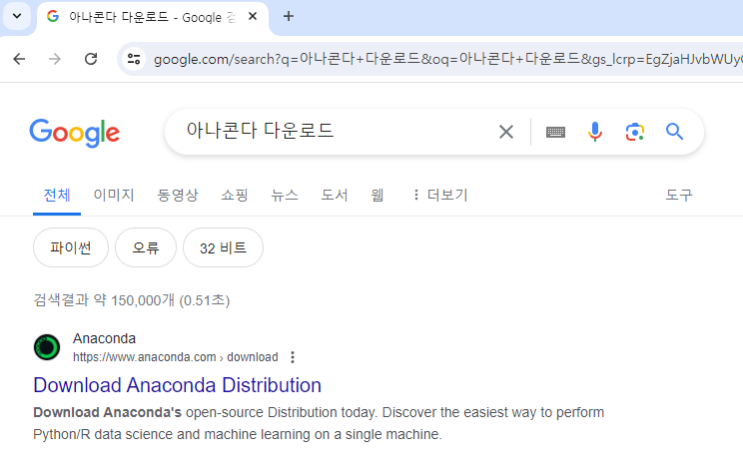Apply the 파이썬 filter chip
743x471 pixels.
(x=71, y=248)
